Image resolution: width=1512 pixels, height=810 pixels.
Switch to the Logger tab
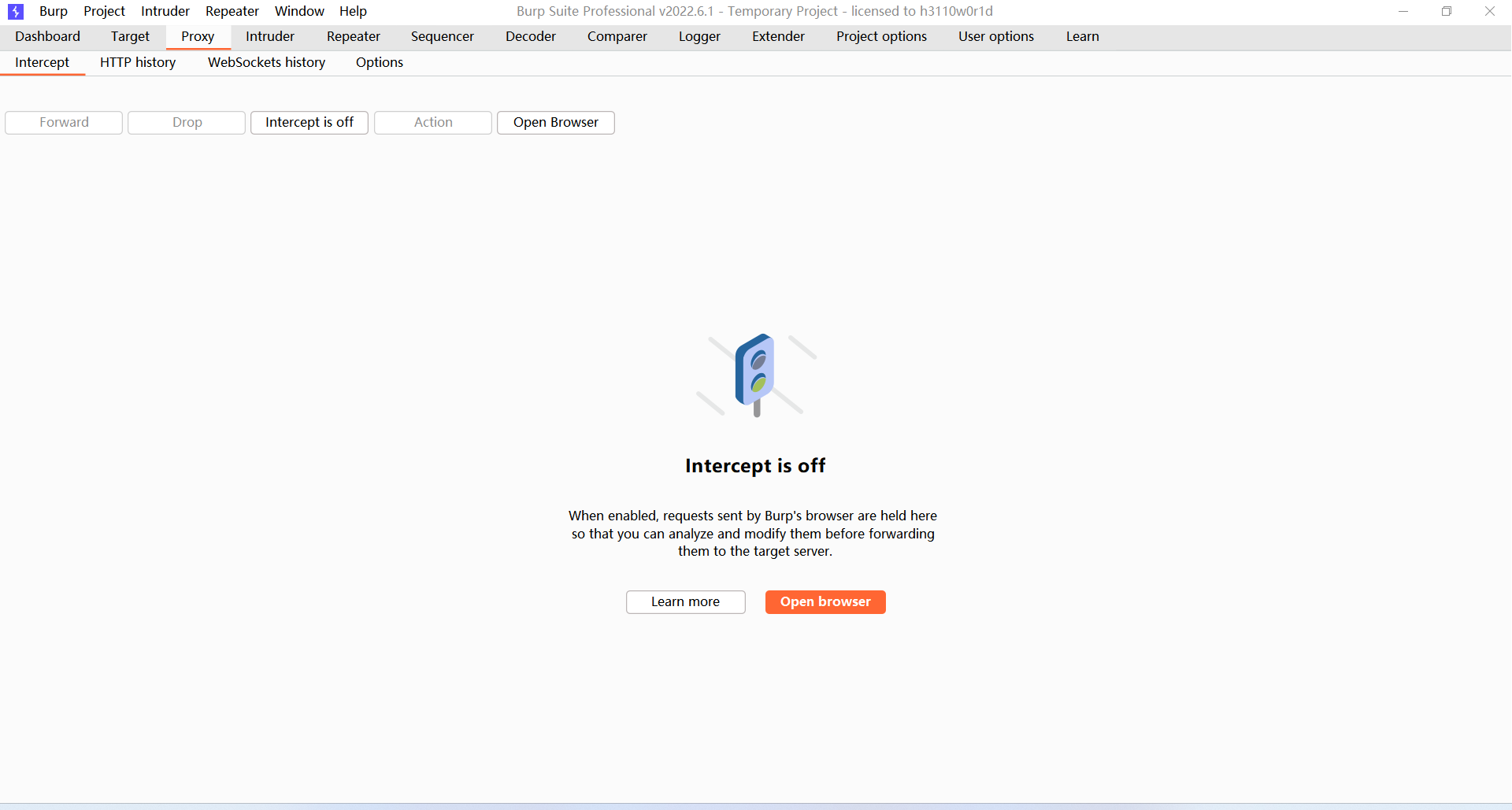[699, 36]
